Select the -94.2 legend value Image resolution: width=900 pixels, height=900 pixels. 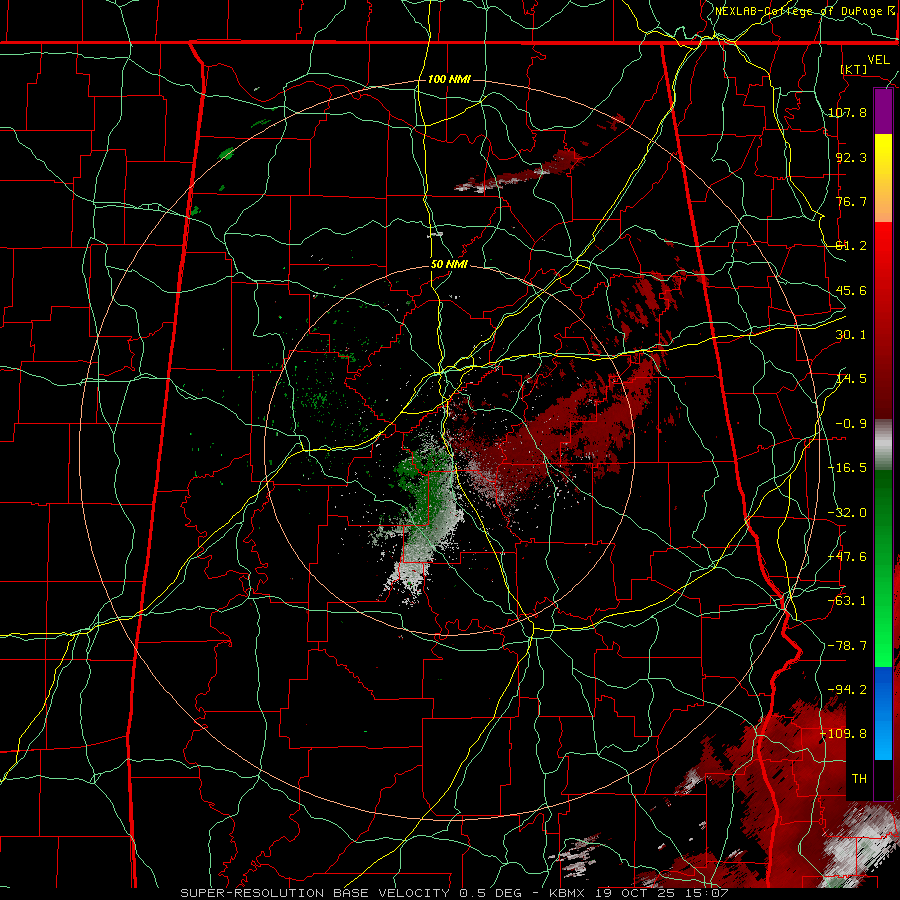pos(847,690)
